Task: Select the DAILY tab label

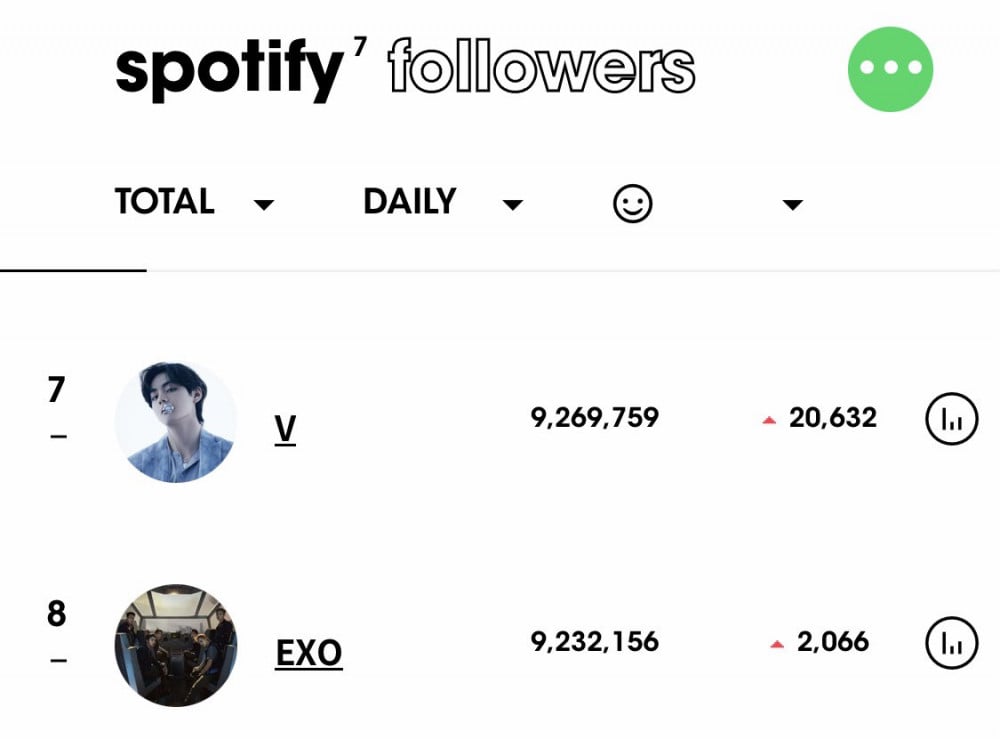Action: (409, 201)
